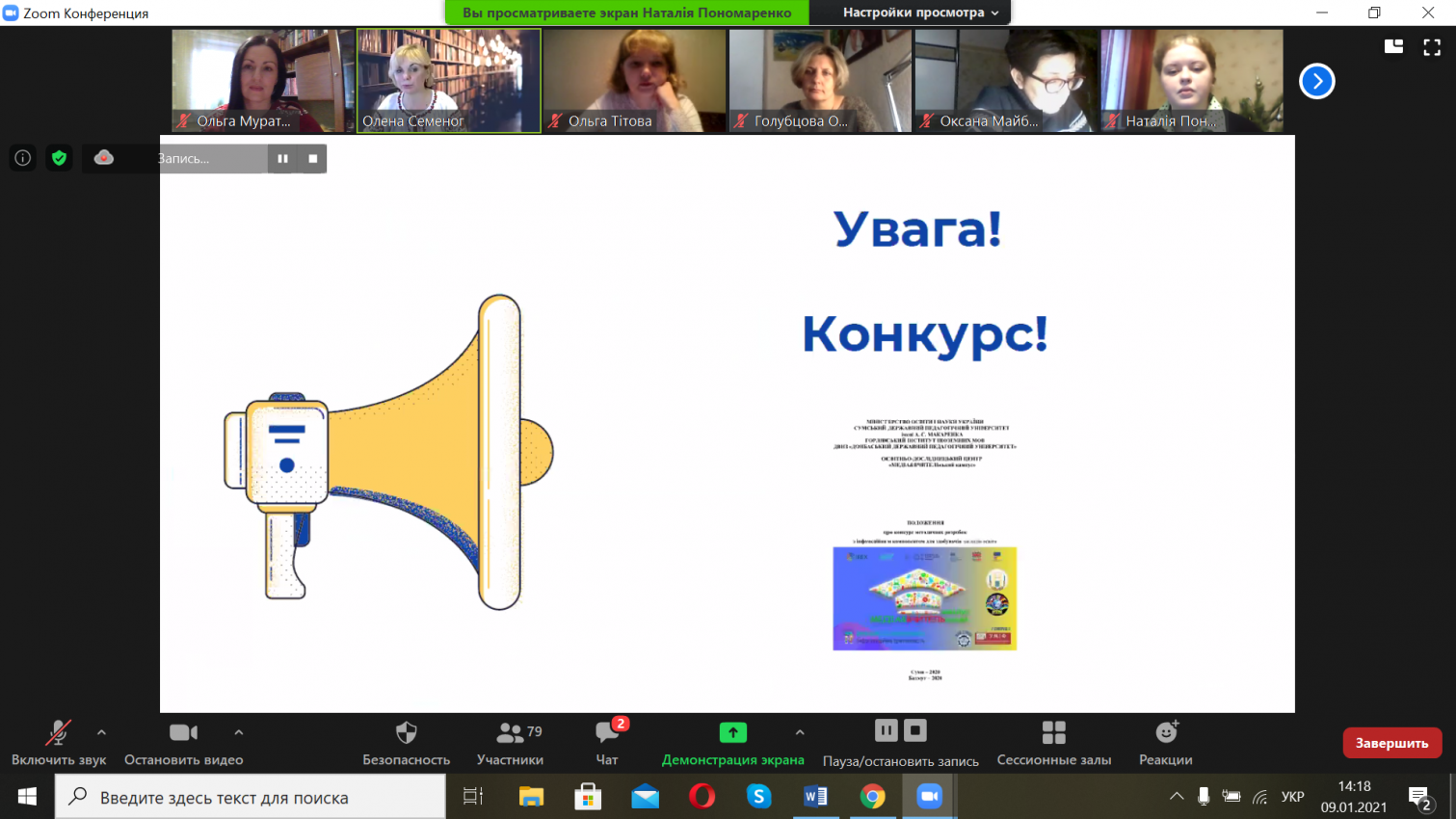Image resolution: width=1456 pixels, height=819 pixels.
Task: Enter full screen mode icon
Action: [x=1432, y=46]
